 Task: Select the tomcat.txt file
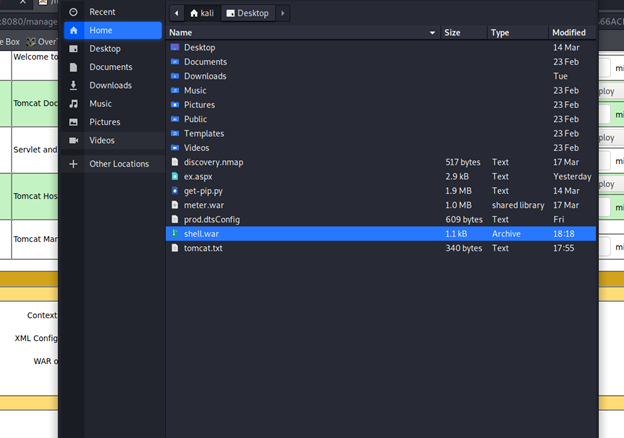(381, 248)
